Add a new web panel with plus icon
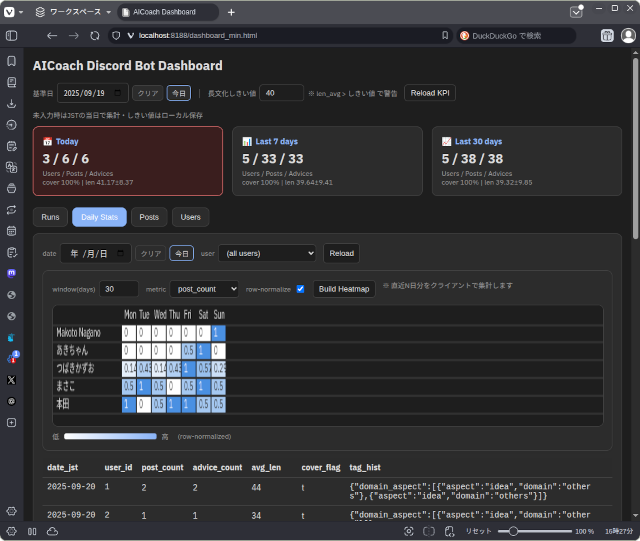 [x=12, y=423]
